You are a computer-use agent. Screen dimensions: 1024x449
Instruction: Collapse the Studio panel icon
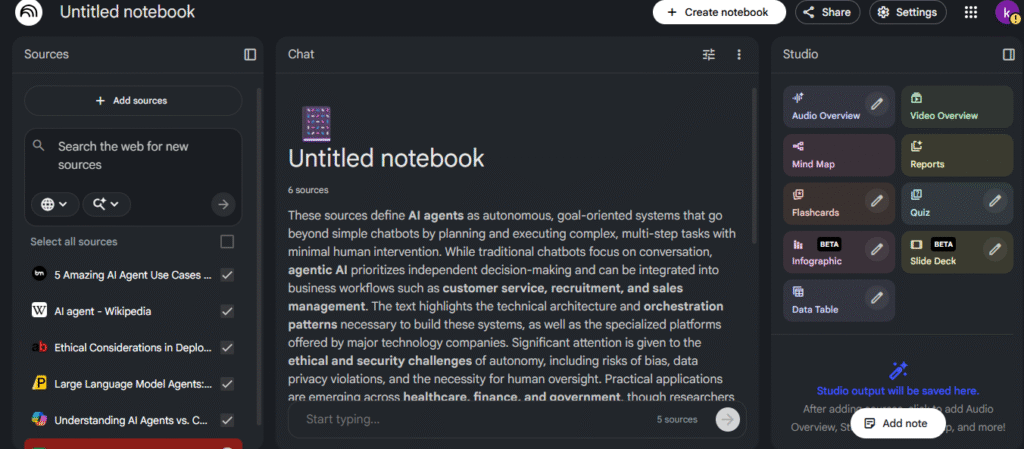1009,54
